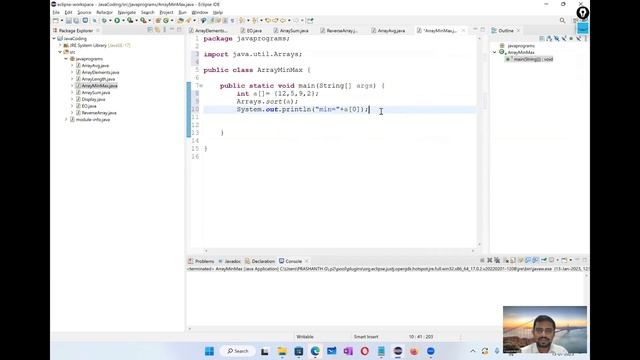Click the Windows Start button
The image size is (640, 360).
209,351
